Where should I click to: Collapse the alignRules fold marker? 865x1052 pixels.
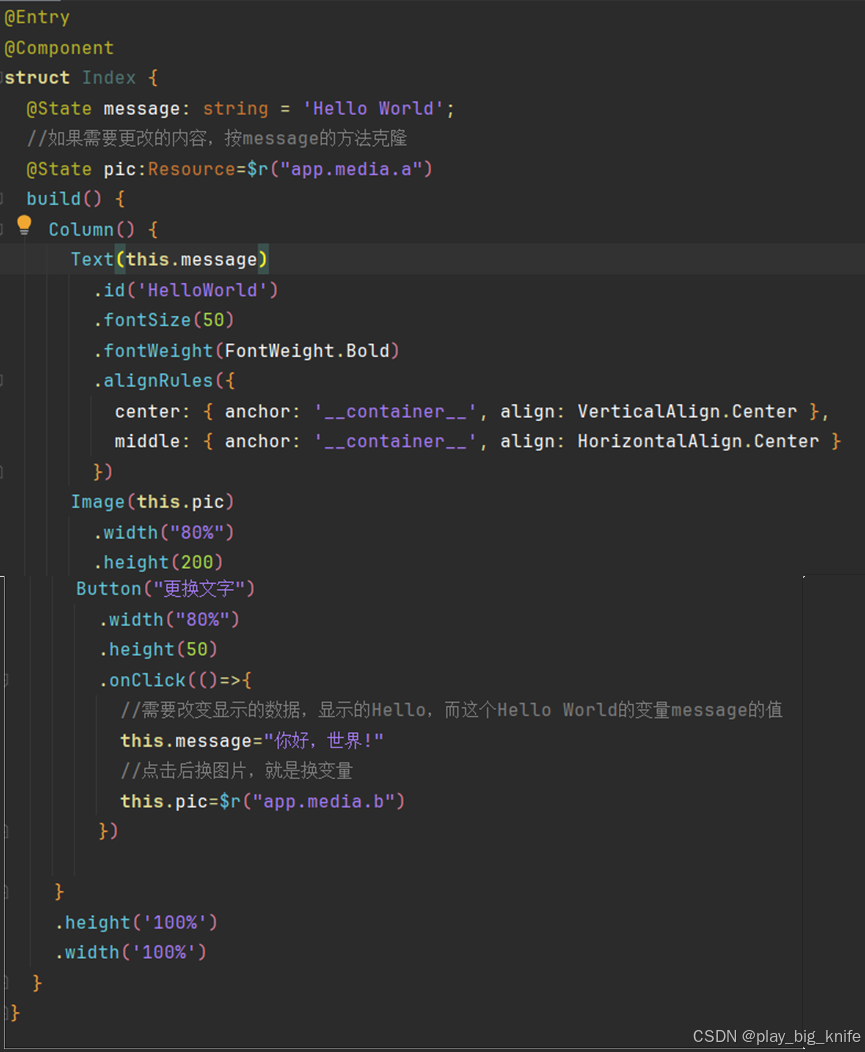click(2, 381)
